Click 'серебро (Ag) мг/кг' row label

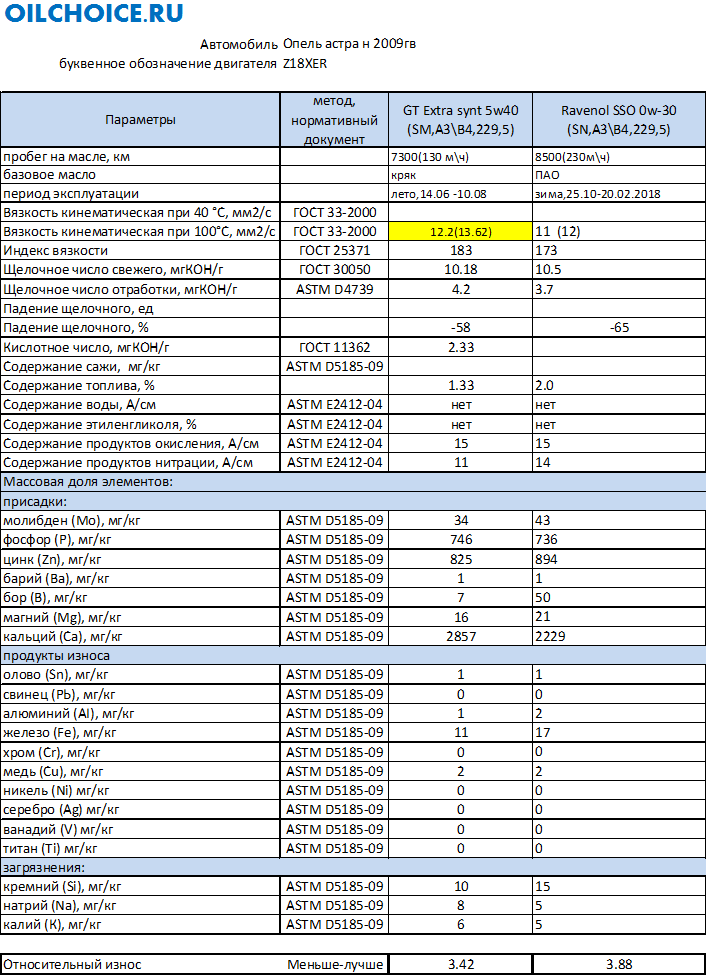(61, 809)
